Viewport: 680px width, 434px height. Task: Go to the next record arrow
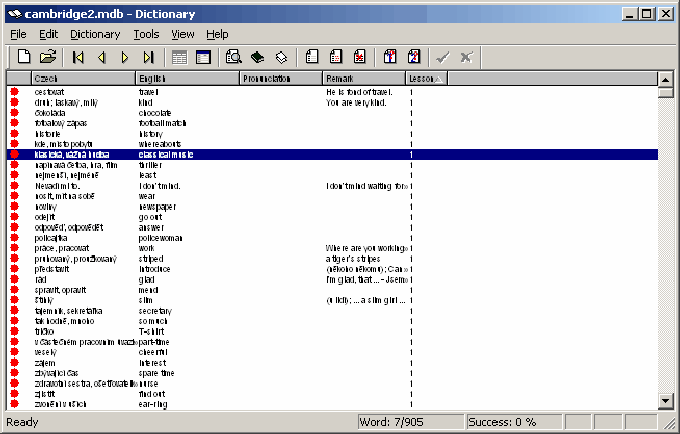tap(125, 57)
